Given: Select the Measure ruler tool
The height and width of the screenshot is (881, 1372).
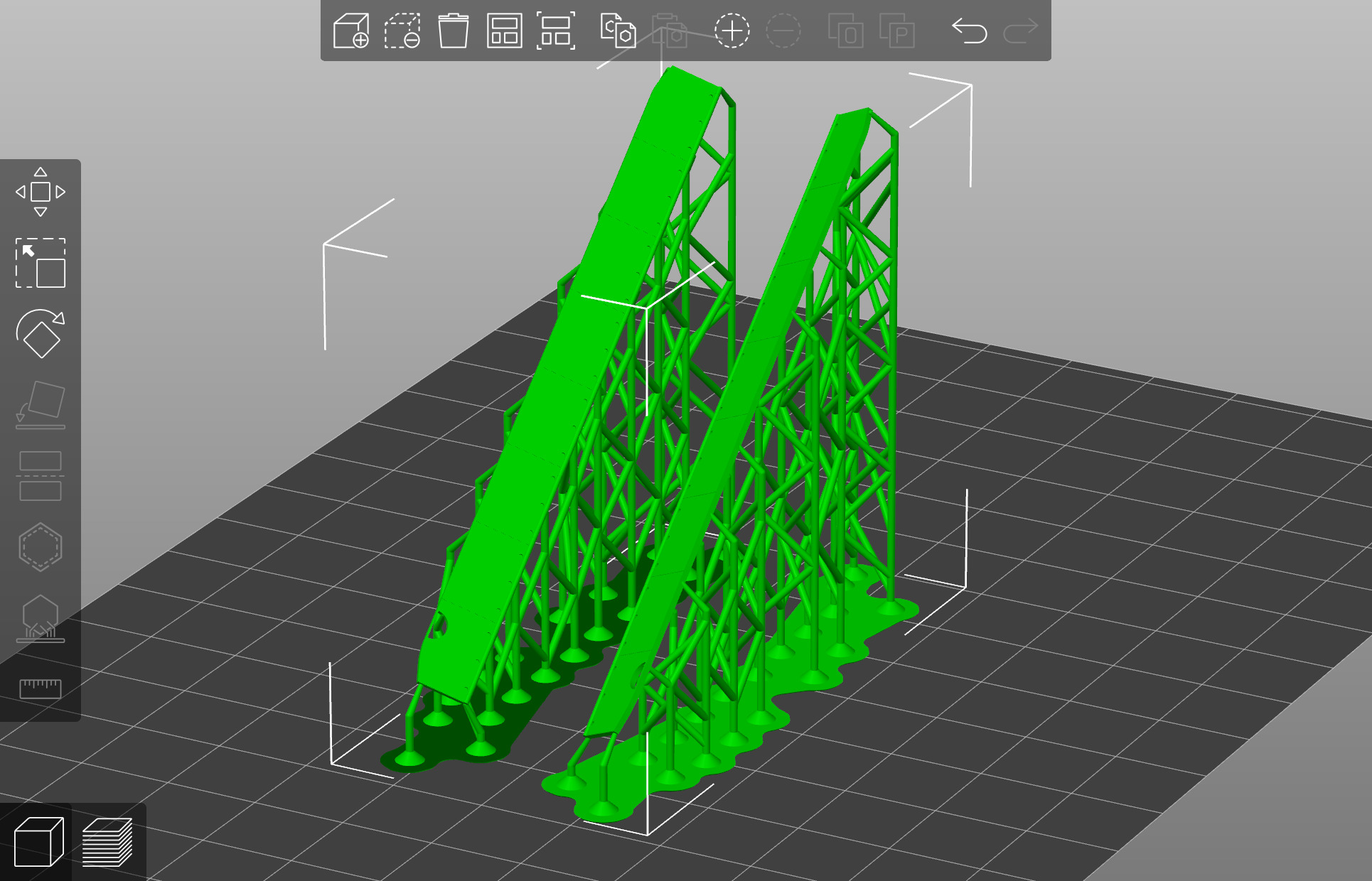Looking at the screenshot, I should 41,688.
